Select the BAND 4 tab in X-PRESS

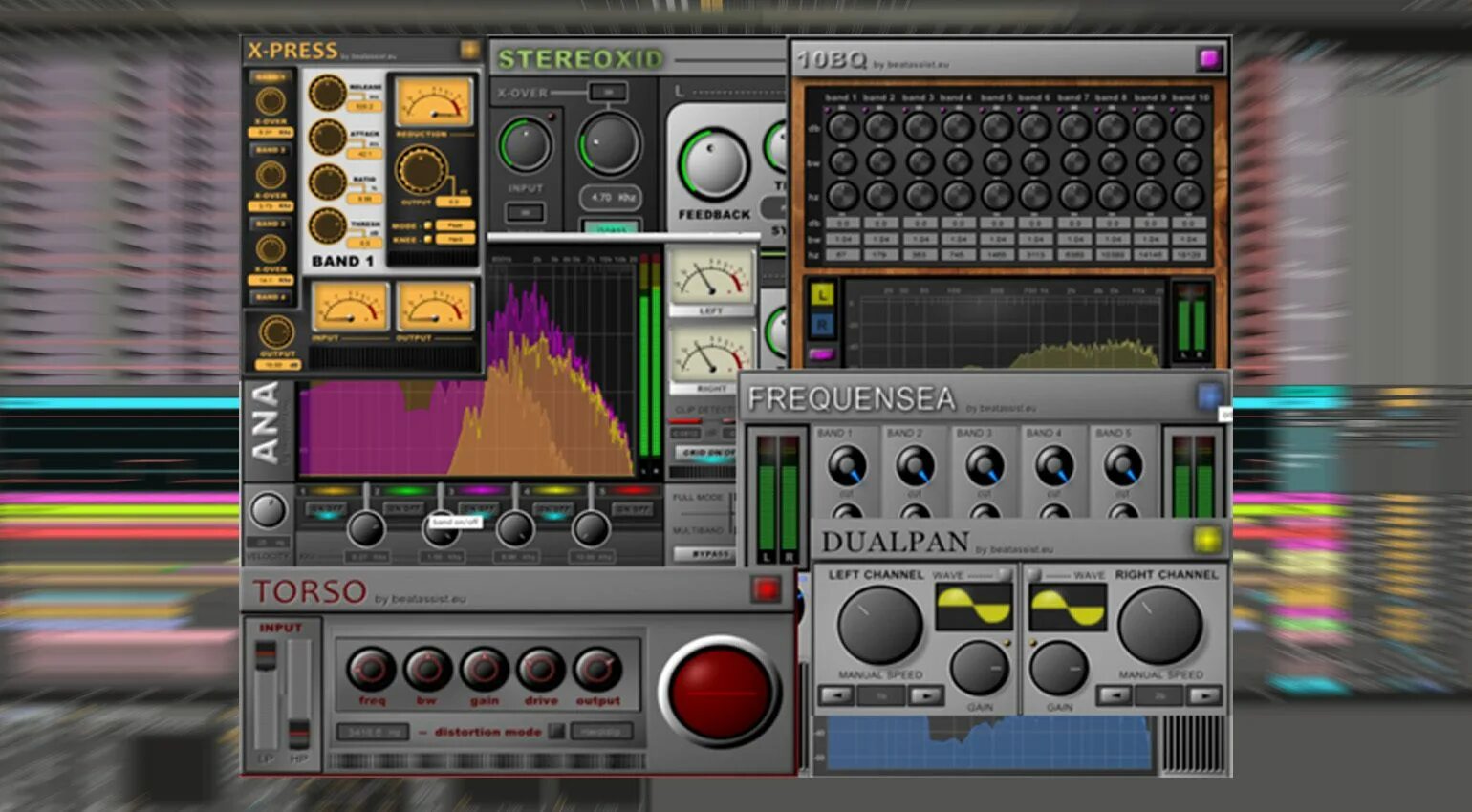[x=270, y=297]
